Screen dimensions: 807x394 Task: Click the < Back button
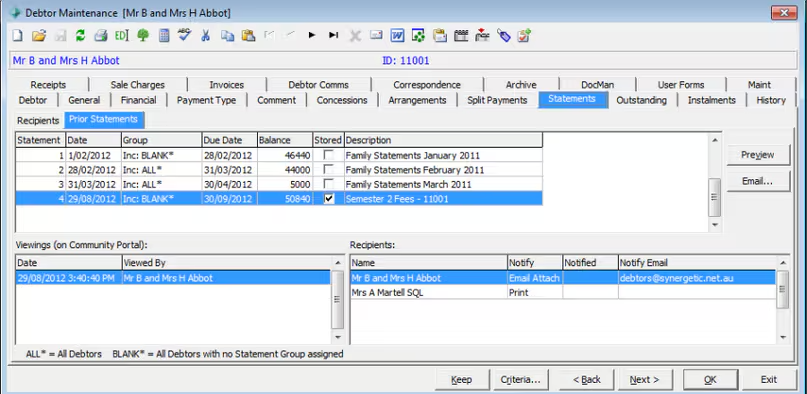coord(587,380)
